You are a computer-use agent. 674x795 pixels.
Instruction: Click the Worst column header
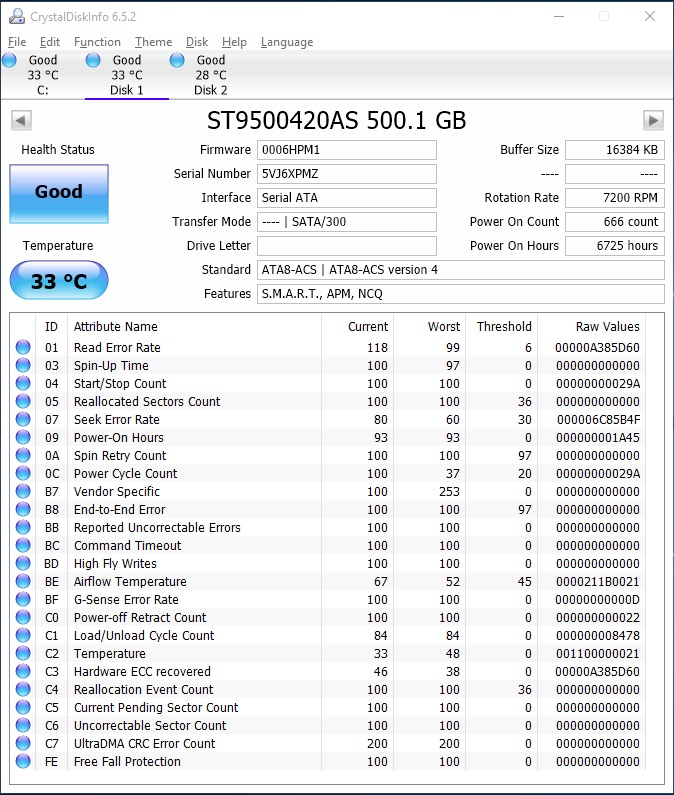pyautogui.click(x=444, y=327)
